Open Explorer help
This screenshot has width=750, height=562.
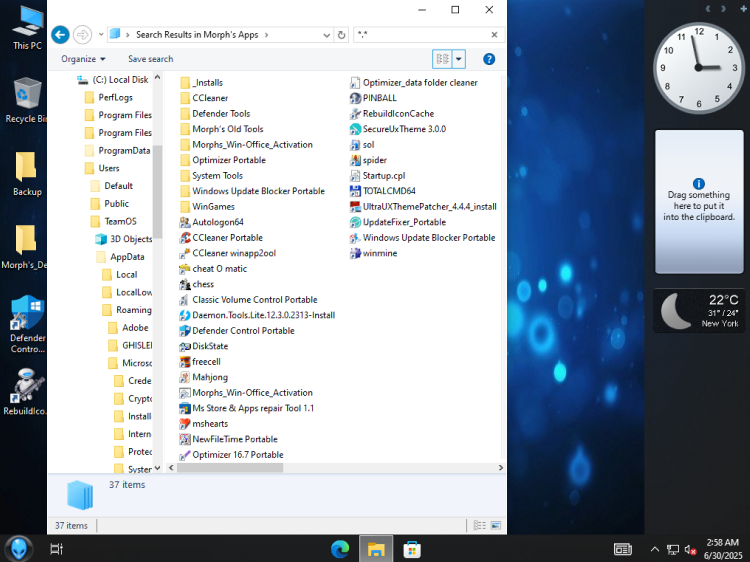pos(489,59)
